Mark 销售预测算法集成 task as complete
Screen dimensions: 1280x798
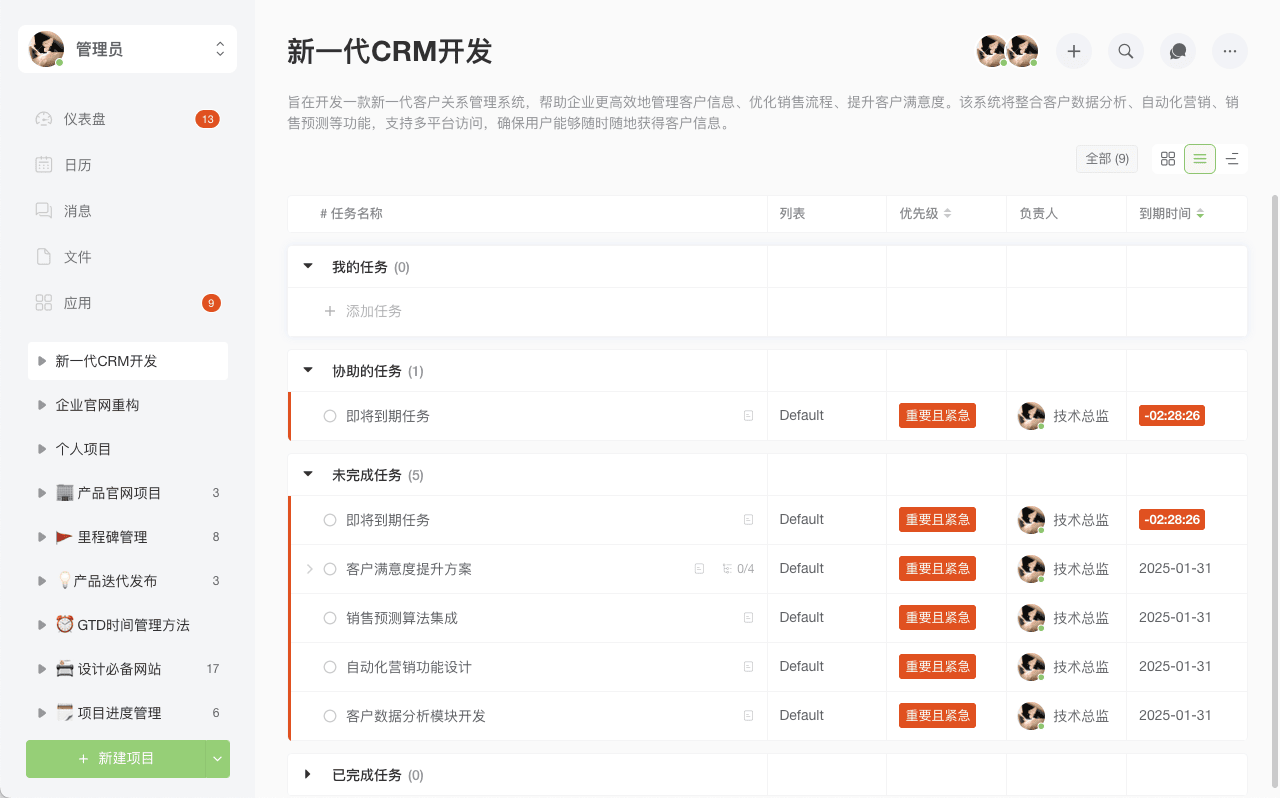pyautogui.click(x=330, y=618)
